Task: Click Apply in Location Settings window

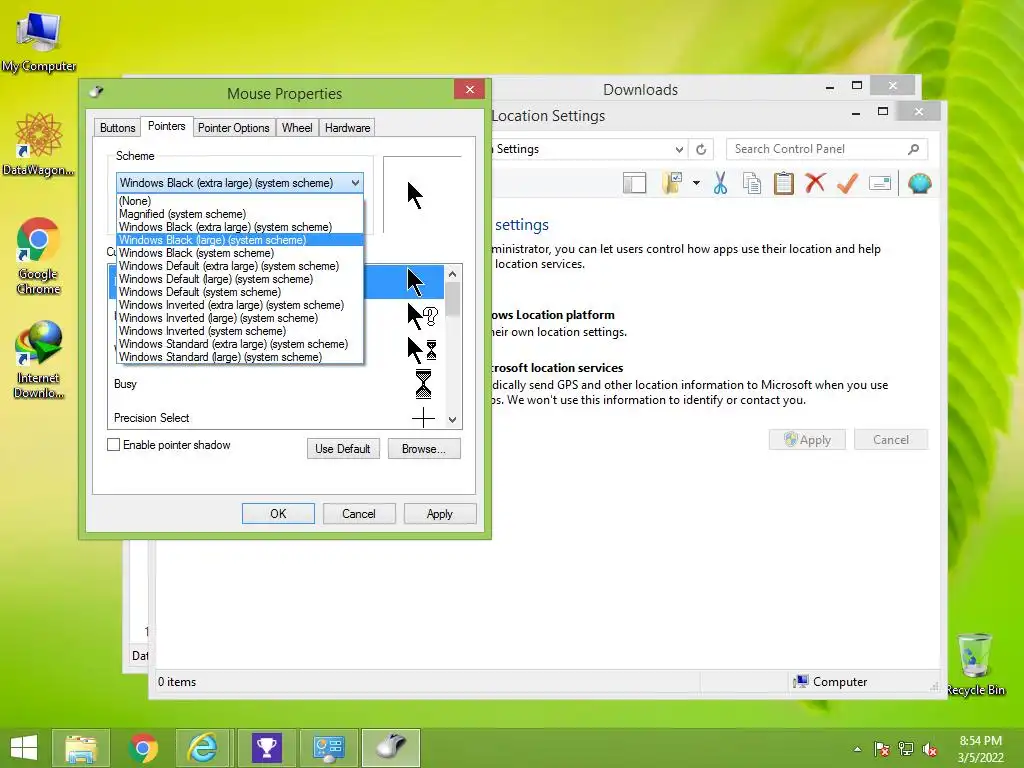Action: pyautogui.click(x=807, y=440)
